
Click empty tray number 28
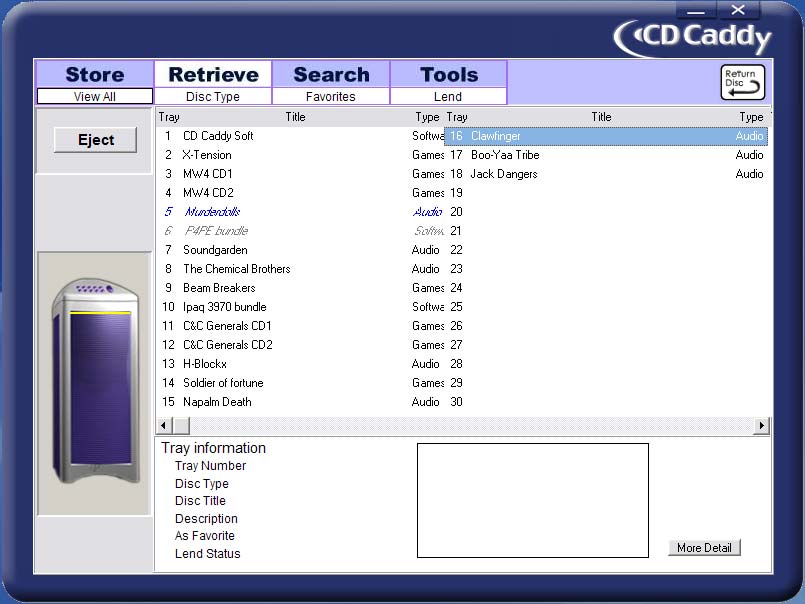[x=456, y=364]
